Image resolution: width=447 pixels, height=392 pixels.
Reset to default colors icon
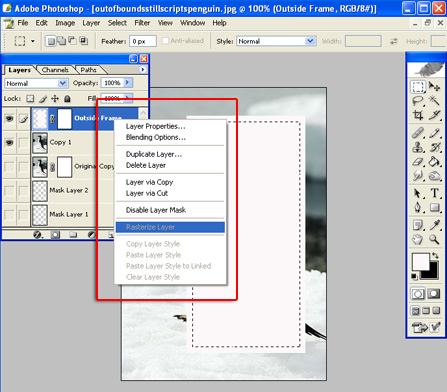(x=414, y=276)
